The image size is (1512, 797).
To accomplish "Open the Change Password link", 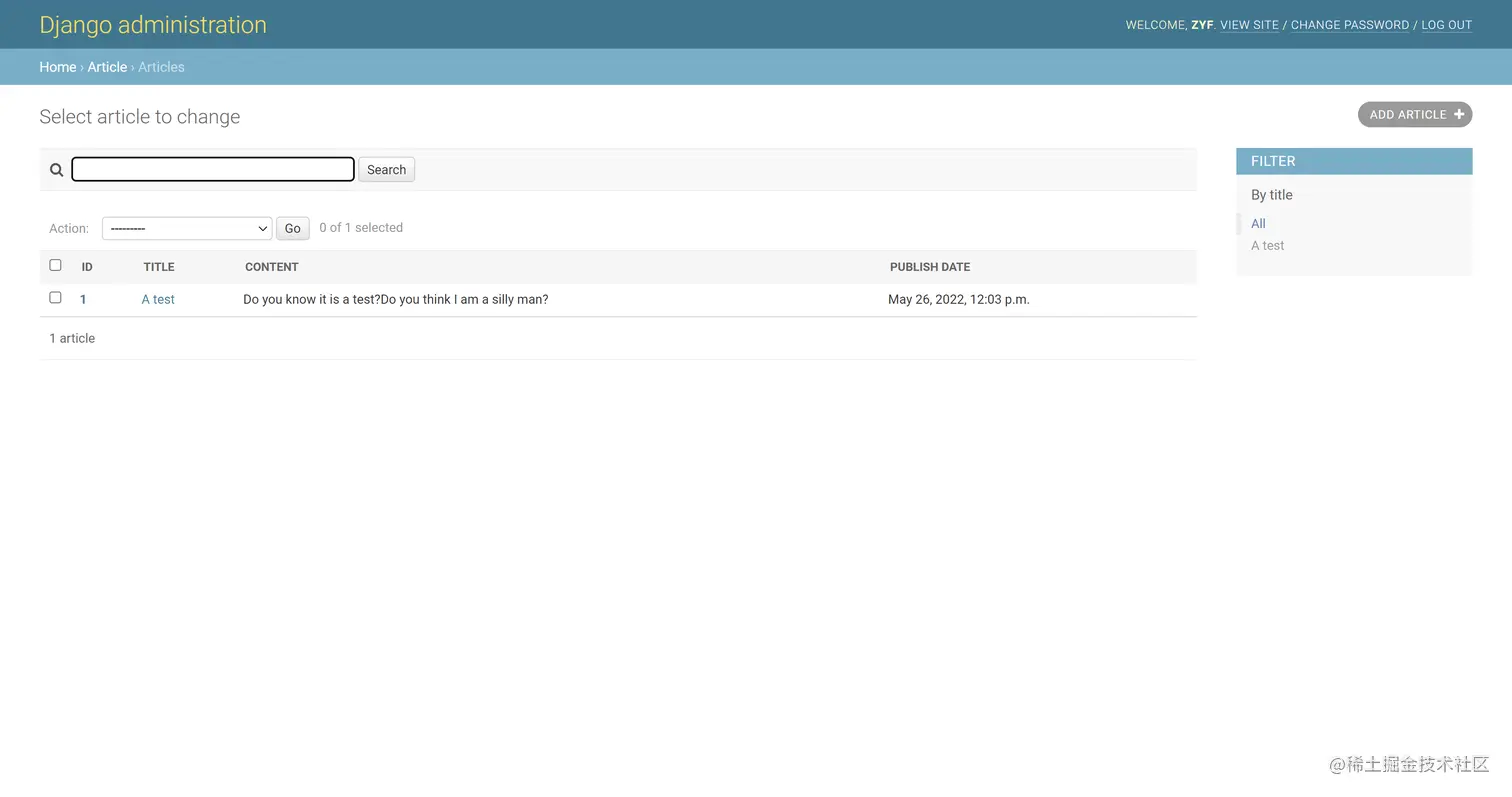I will click(x=1350, y=25).
